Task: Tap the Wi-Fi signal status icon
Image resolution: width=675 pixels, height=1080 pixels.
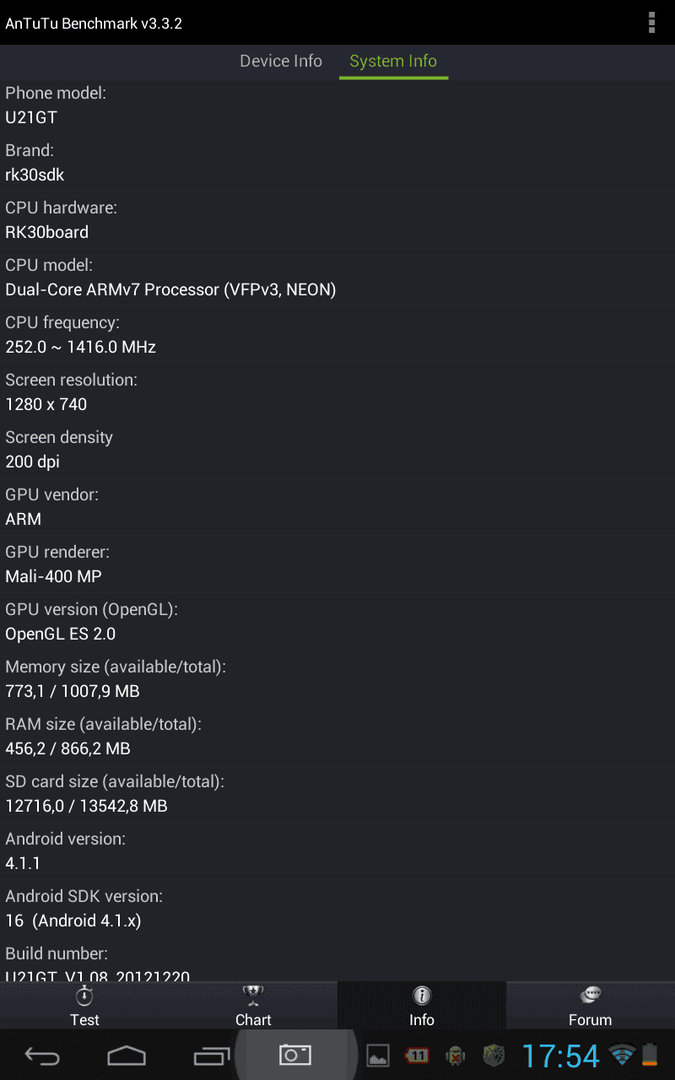Action: (x=623, y=1055)
